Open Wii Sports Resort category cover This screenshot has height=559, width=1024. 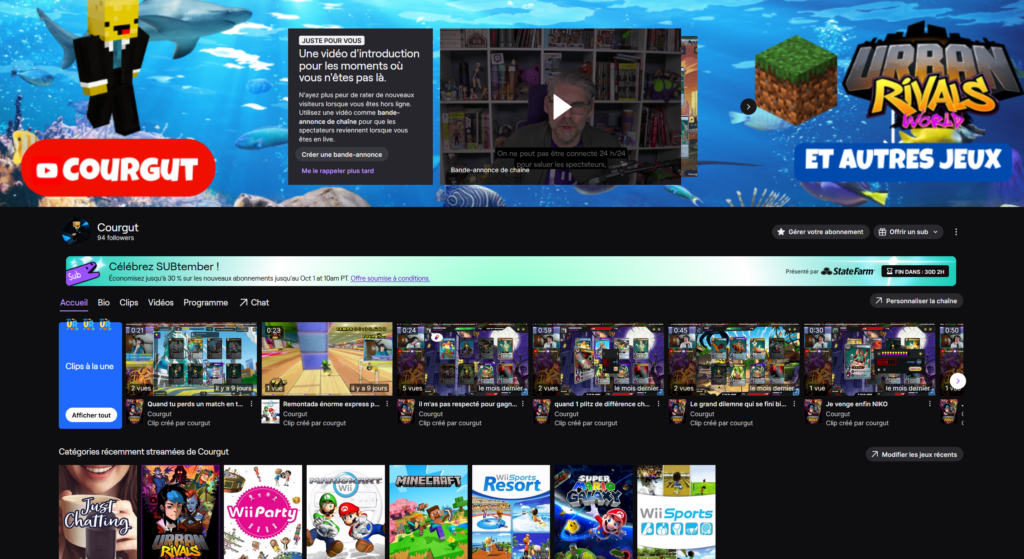pyautogui.click(x=511, y=512)
